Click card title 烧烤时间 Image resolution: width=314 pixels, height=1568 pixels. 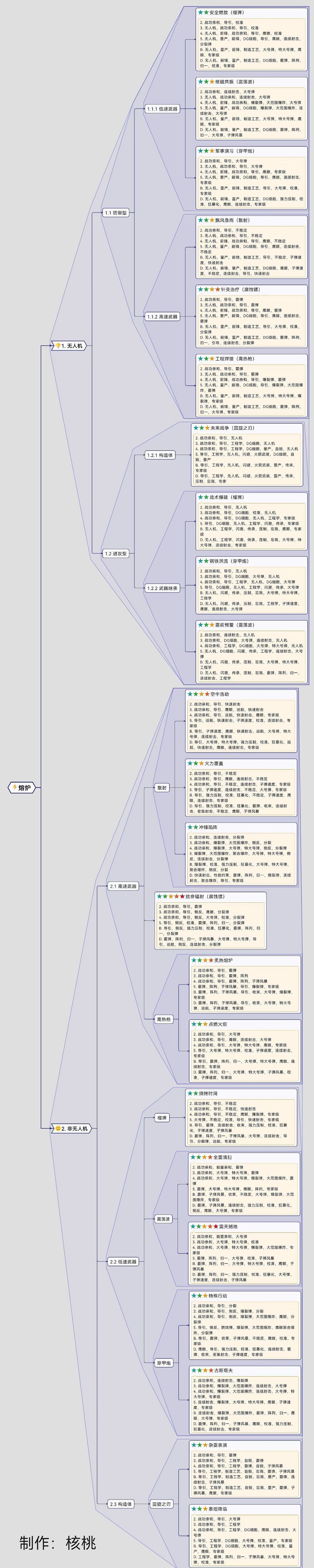208,1093
